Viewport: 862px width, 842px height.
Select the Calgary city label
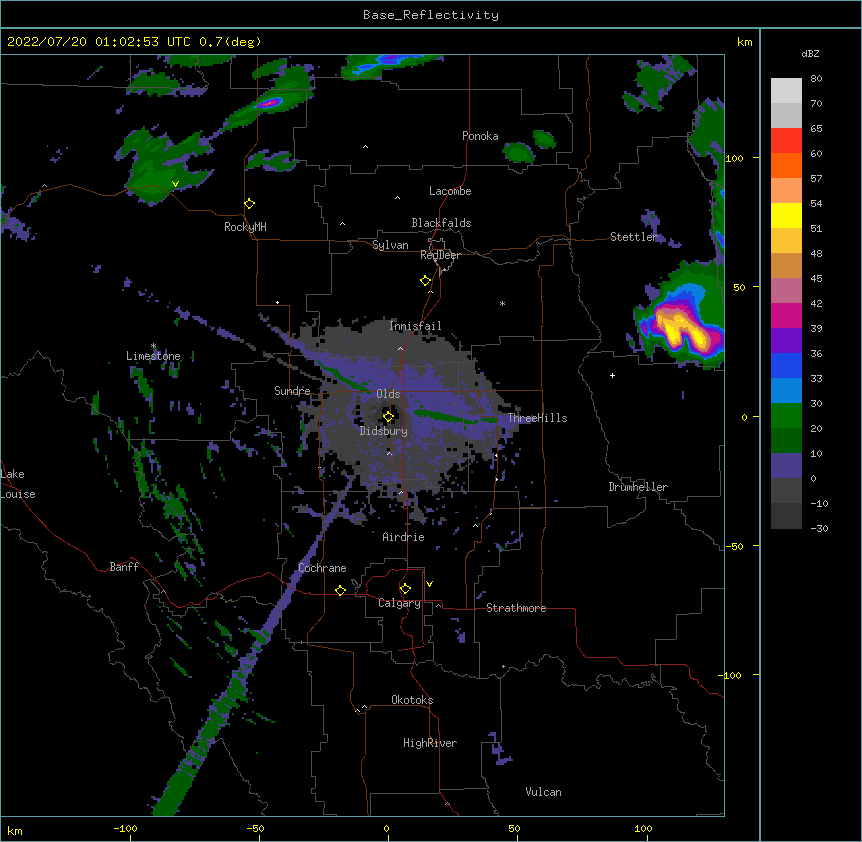pyautogui.click(x=400, y=603)
